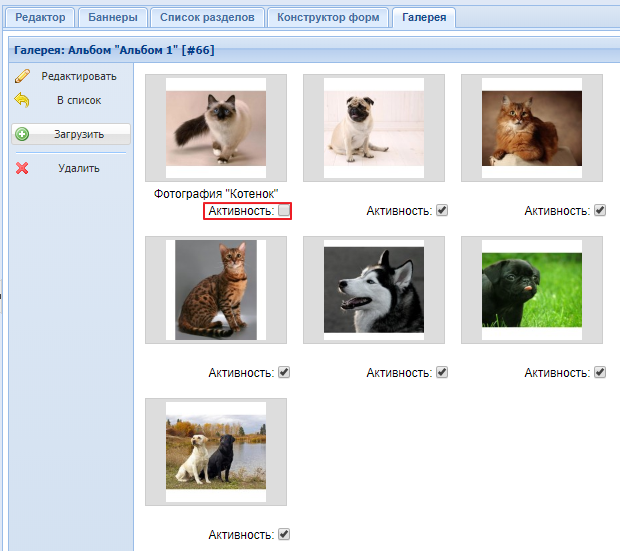Click the red X Delete icon
The width and height of the screenshot is (620, 551).
tap(22, 168)
